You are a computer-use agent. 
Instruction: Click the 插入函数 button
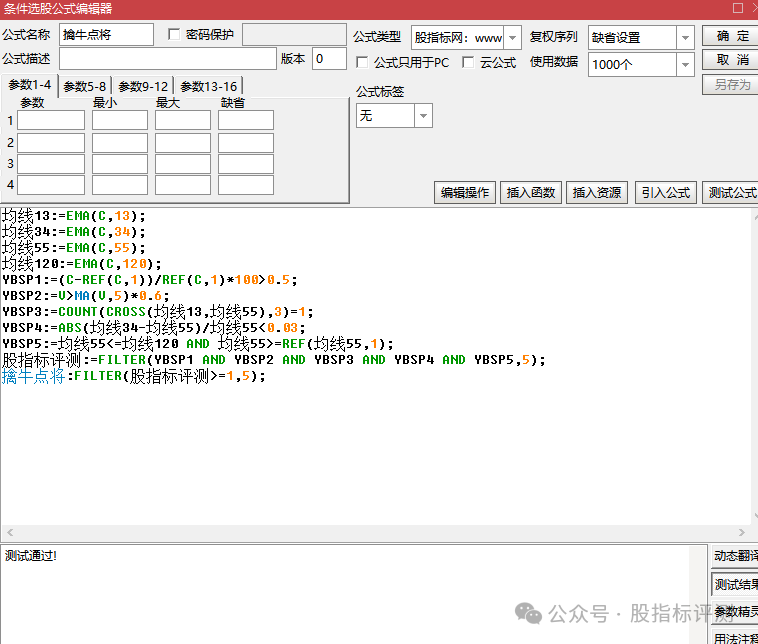click(x=531, y=193)
